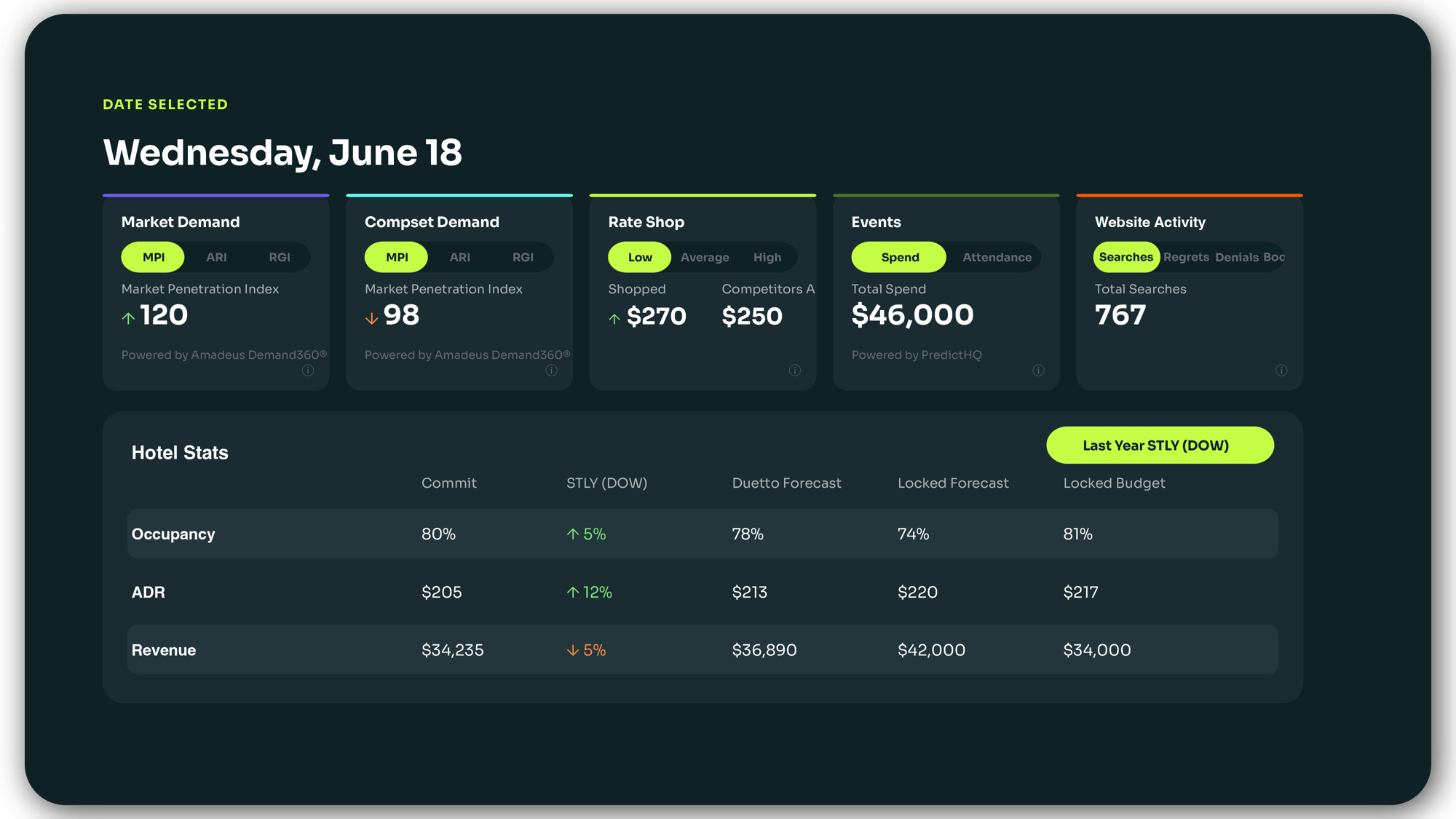Open the Website Activity card info icon
Image resolution: width=1456 pixels, height=819 pixels.
pyautogui.click(x=1281, y=371)
